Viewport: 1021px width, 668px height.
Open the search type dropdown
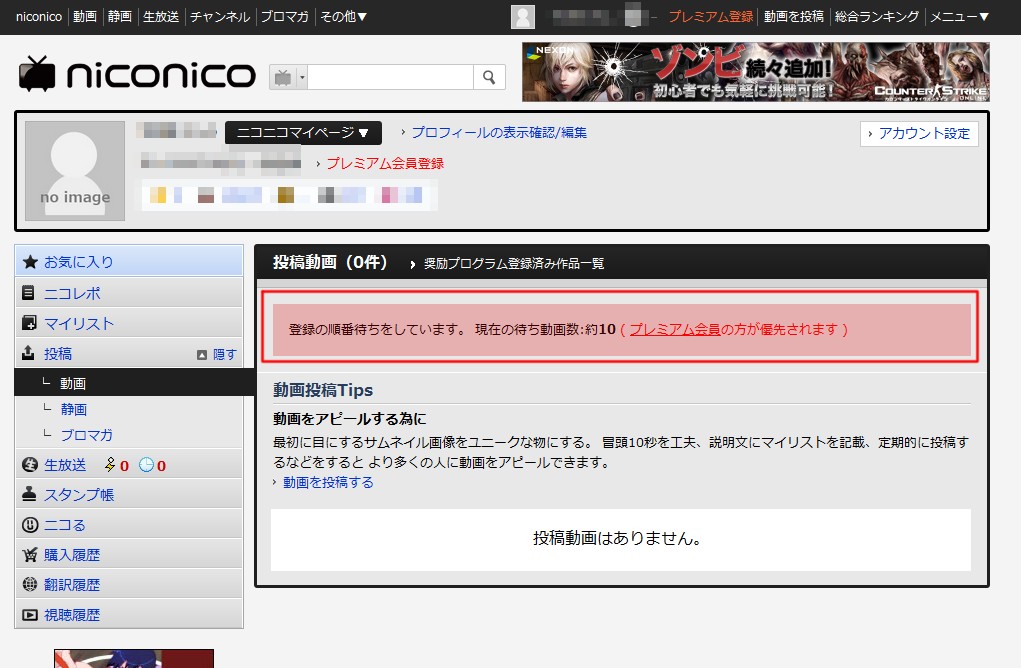289,77
